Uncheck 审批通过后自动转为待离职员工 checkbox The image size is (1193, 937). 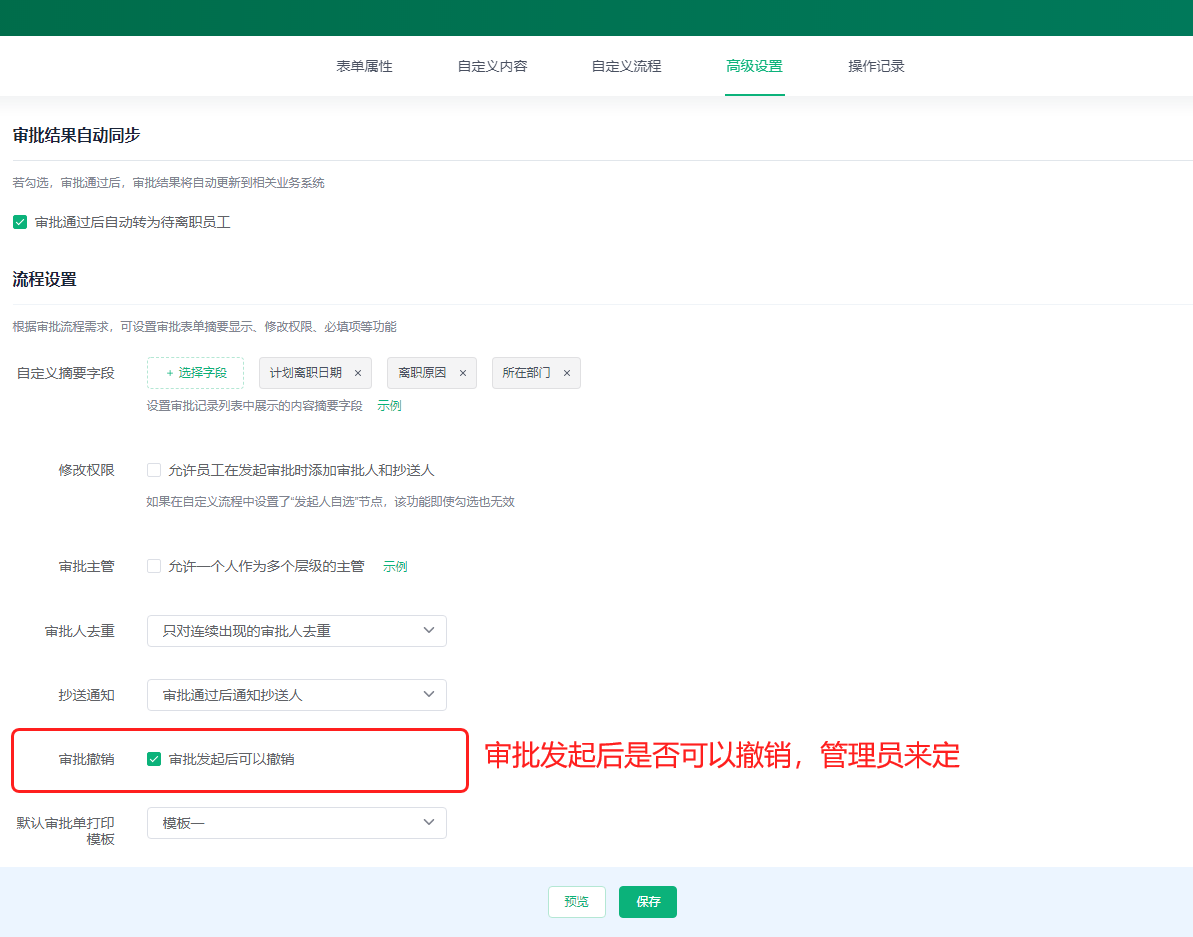(x=20, y=222)
